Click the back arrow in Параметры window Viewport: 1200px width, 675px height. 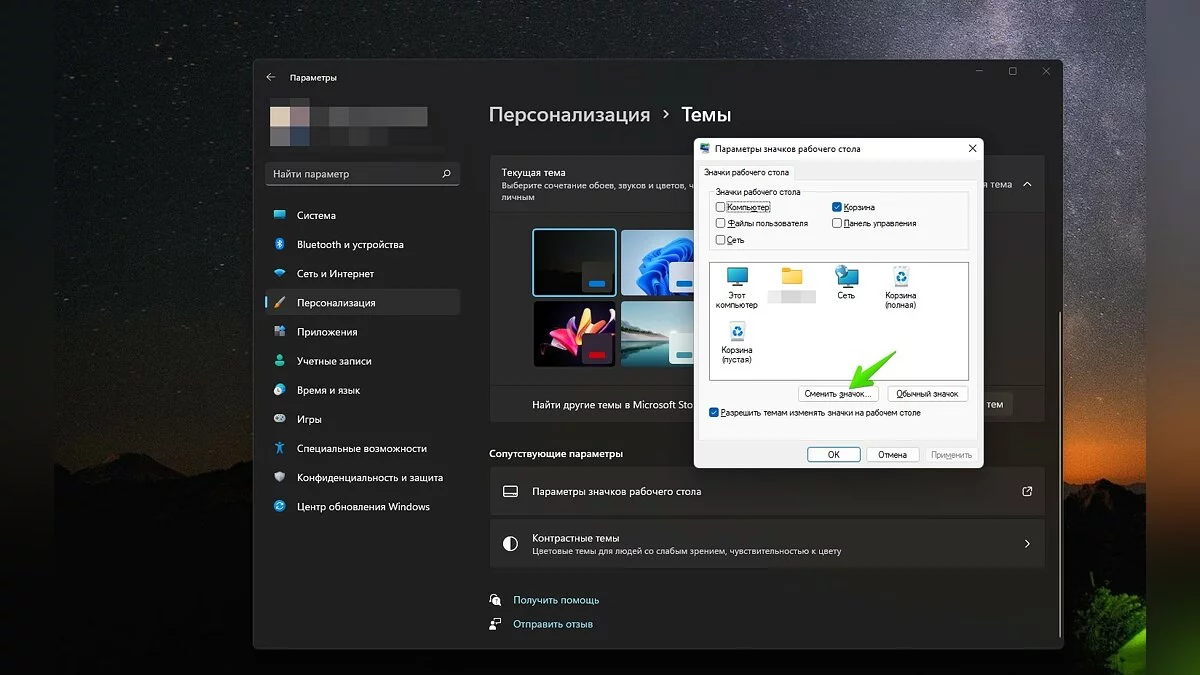[x=271, y=77]
